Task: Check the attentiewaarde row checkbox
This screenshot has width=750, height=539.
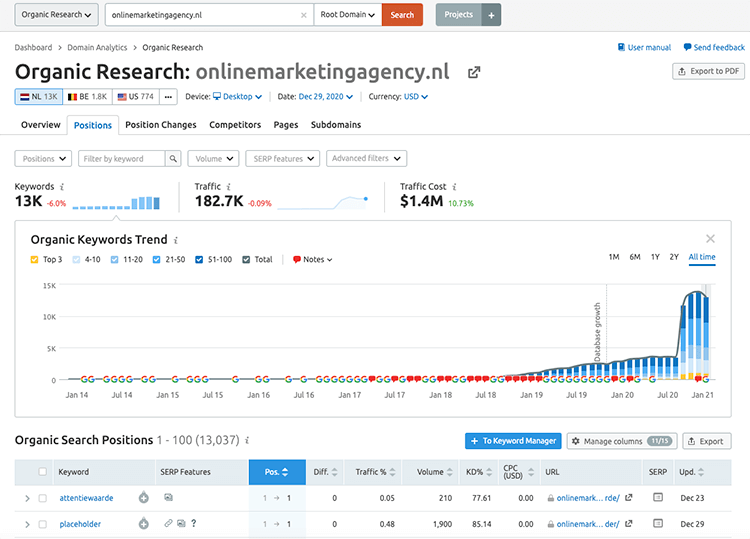Action: click(x=43, y=498)
